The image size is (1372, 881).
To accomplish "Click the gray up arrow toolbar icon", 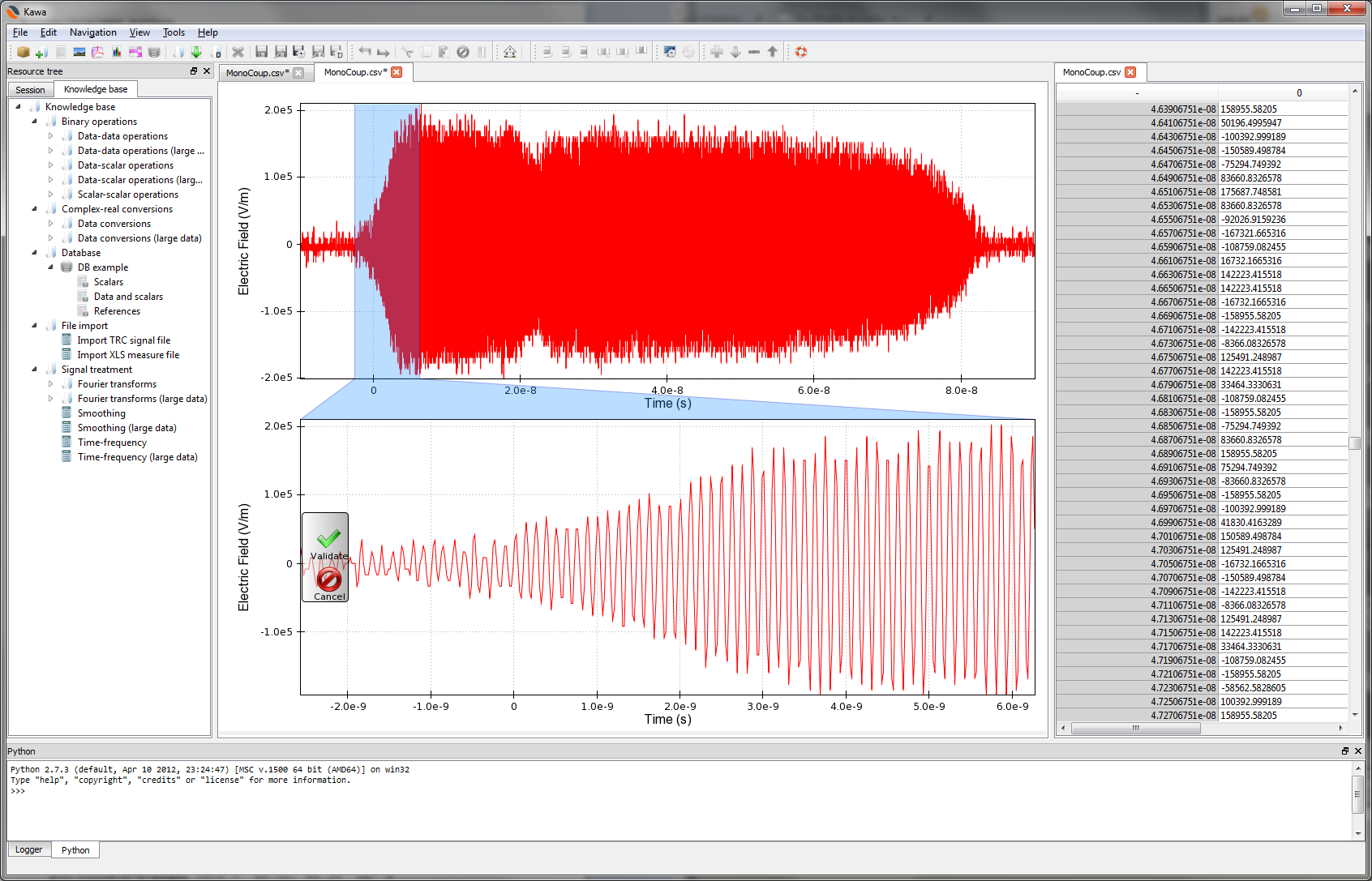I will pos(773,52).
